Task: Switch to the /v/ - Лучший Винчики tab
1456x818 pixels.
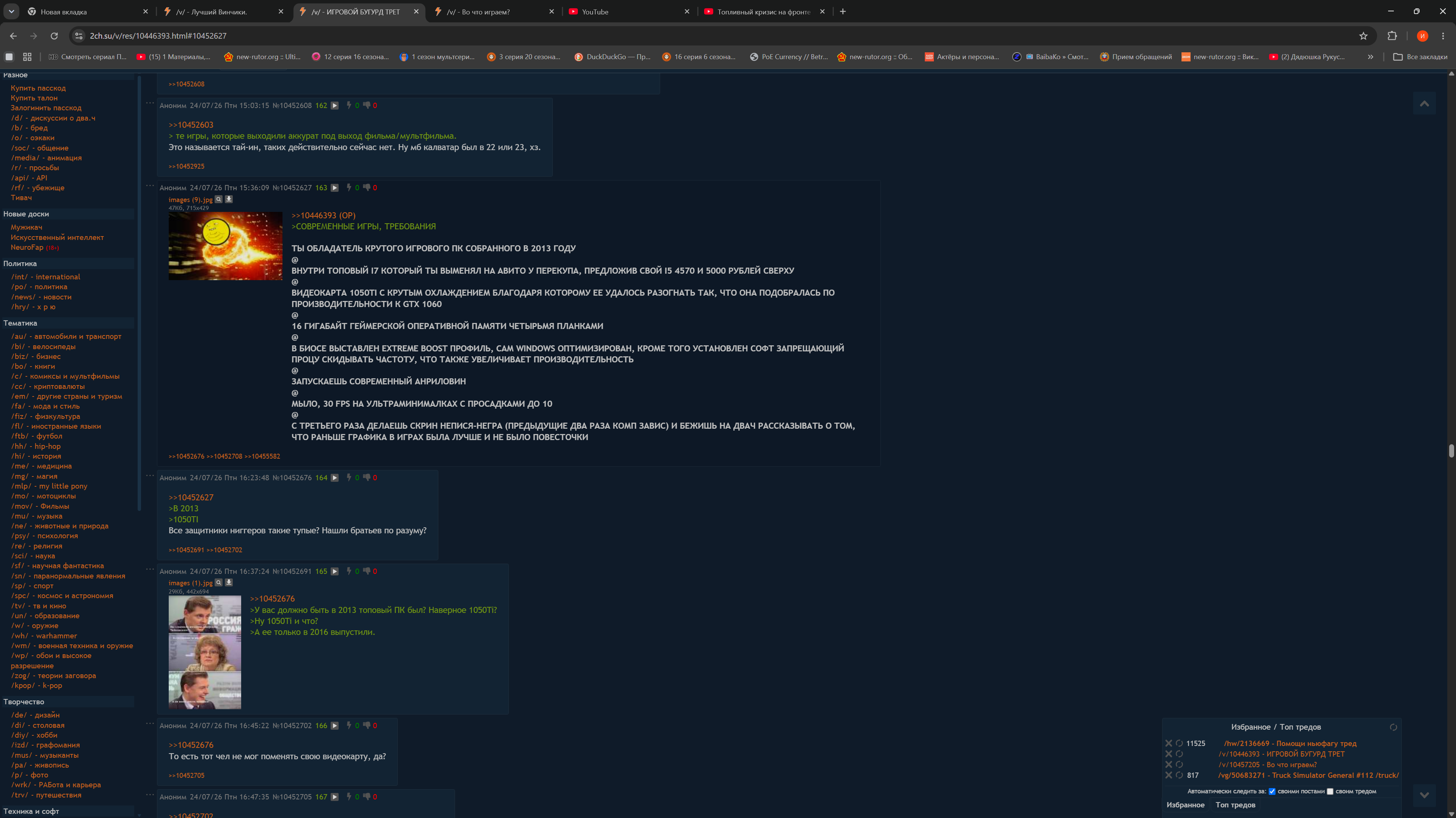Action: (223, 11)
